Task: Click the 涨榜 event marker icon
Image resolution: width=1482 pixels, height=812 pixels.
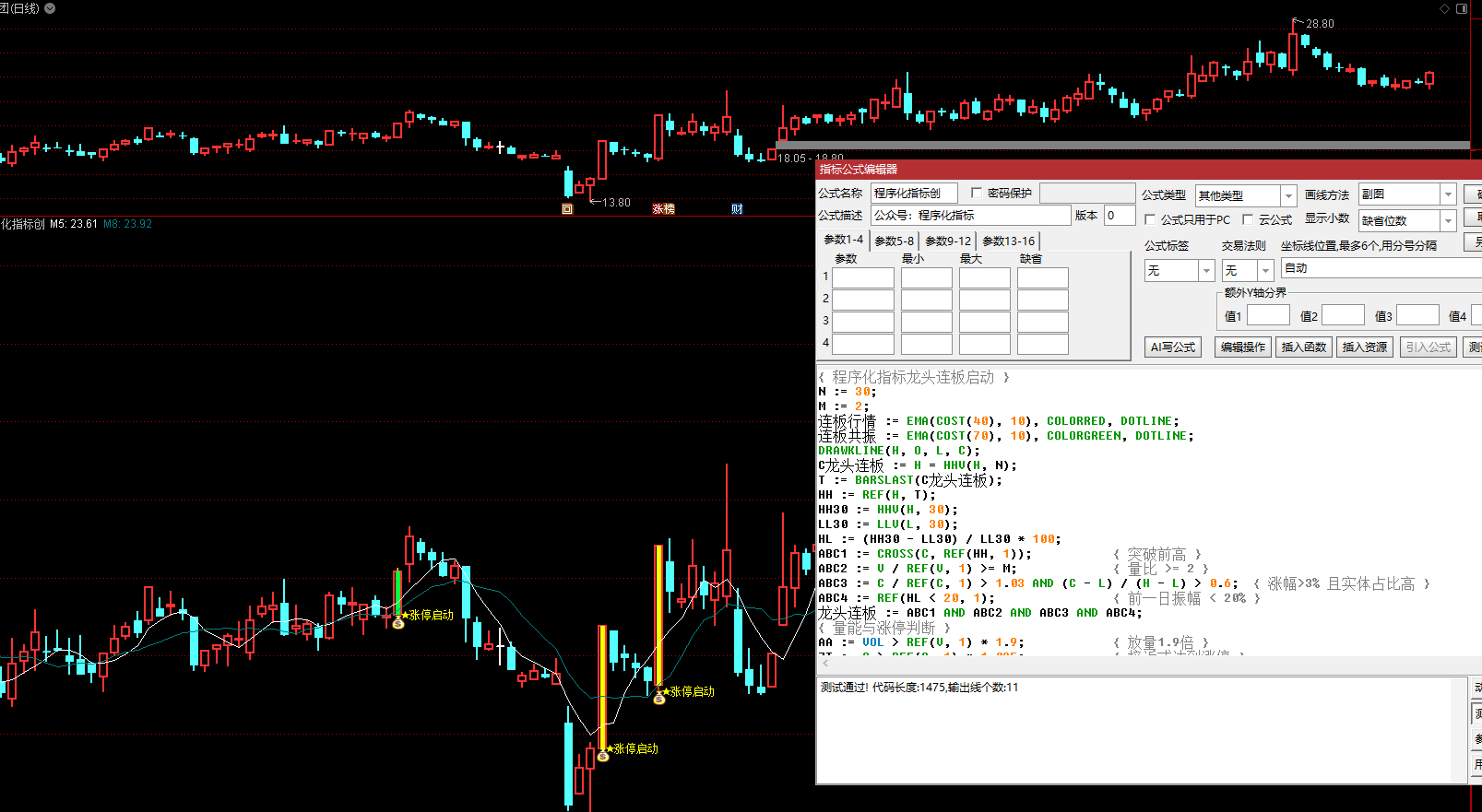Action: tap(663, 209)
